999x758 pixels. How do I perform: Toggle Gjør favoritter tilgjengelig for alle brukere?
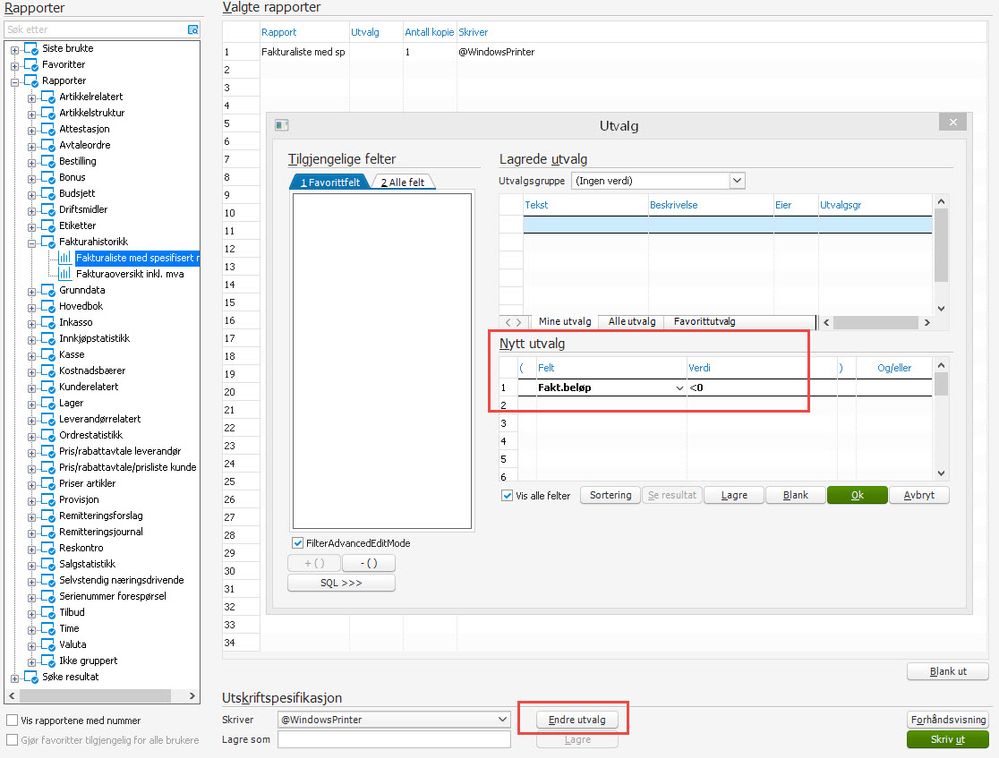[x=12, y=740]
